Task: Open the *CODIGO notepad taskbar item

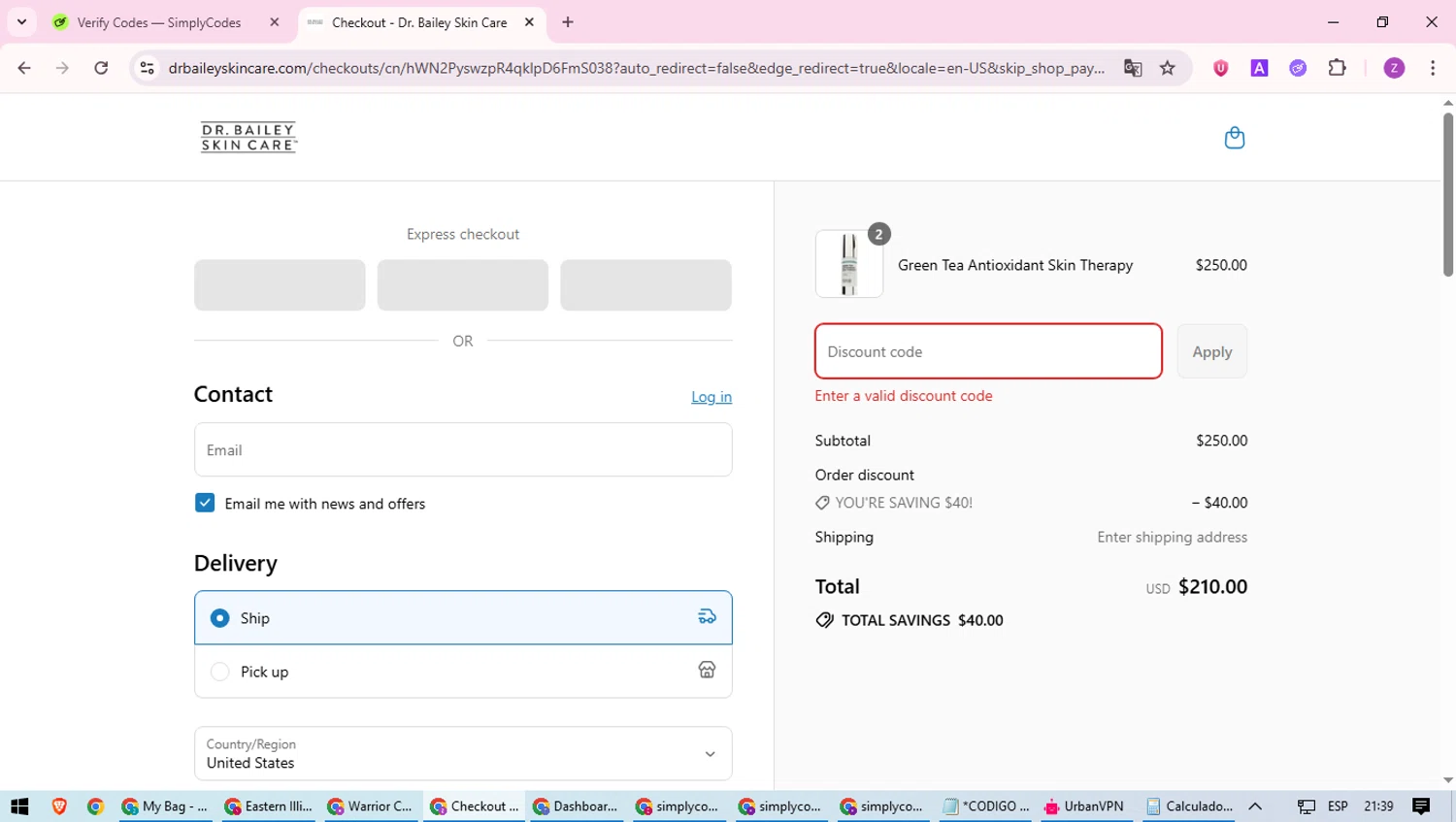Action: tap(987, 806)
